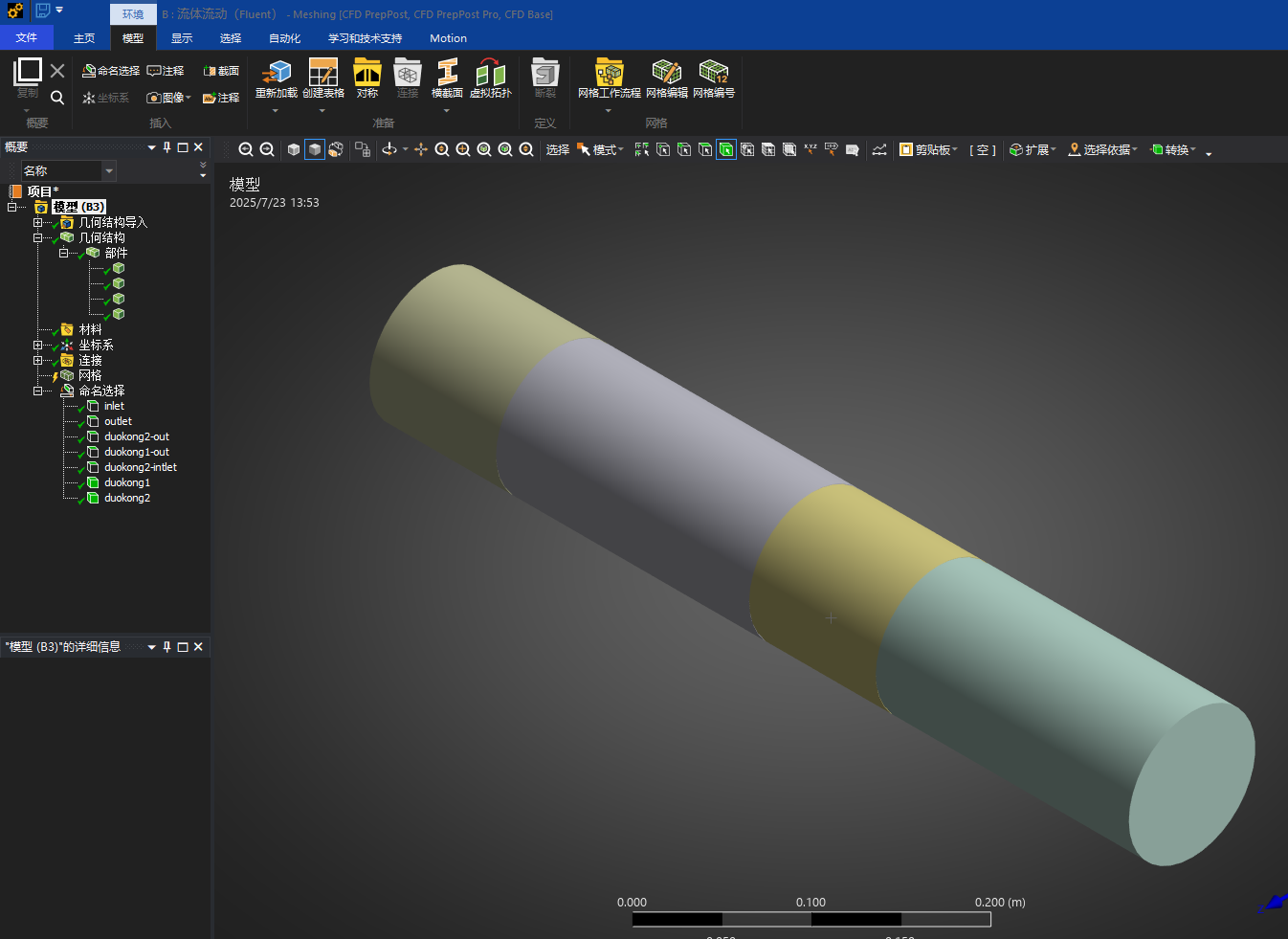
Task: Toggle the shaded exterior display mode
Action: (x=315, y=149)
